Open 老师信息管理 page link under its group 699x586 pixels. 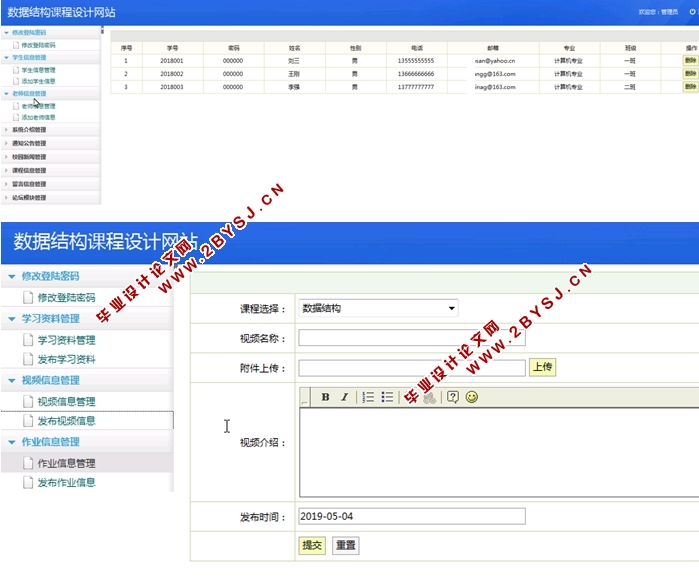point(39,106)
